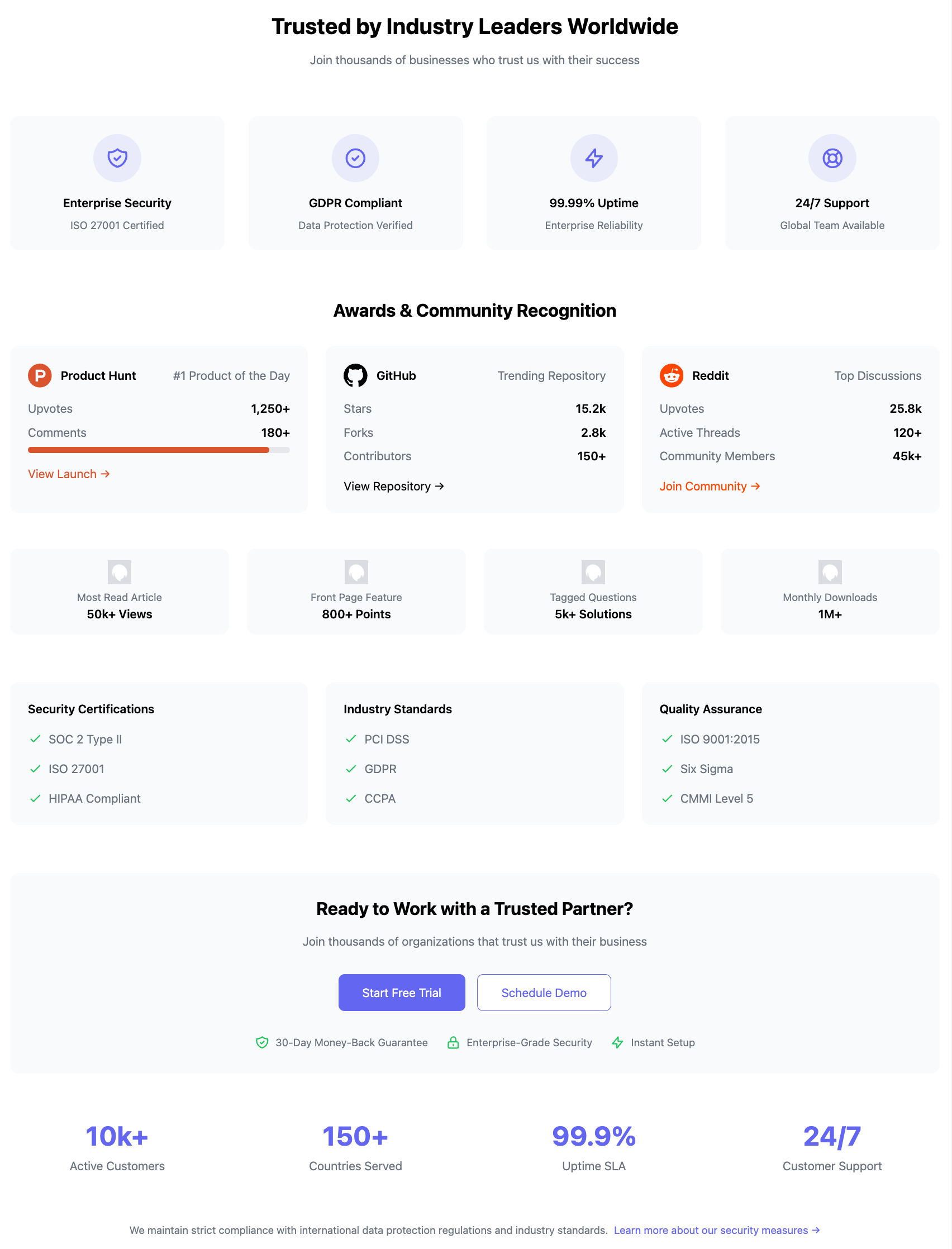Click the 10k+ Active Customers stat

click(117, 1136)
